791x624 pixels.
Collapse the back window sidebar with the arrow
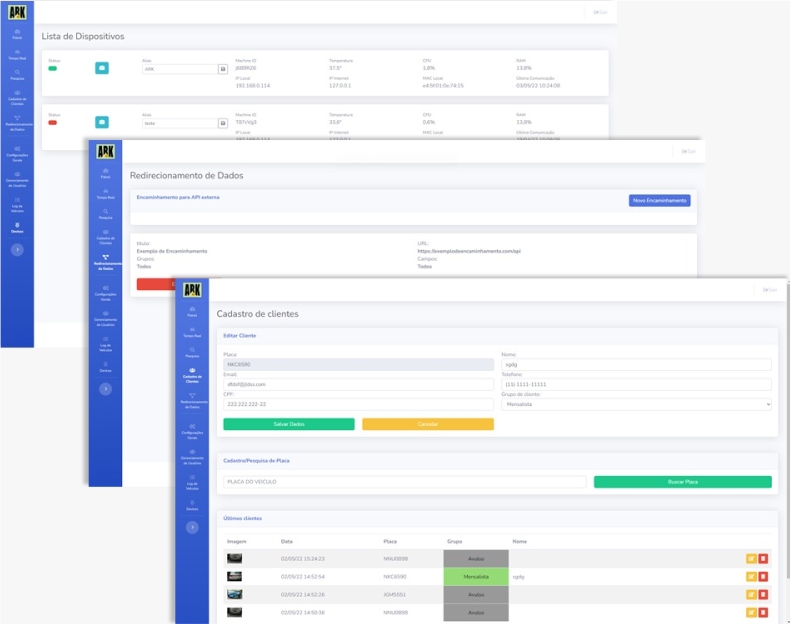(17, 250)
